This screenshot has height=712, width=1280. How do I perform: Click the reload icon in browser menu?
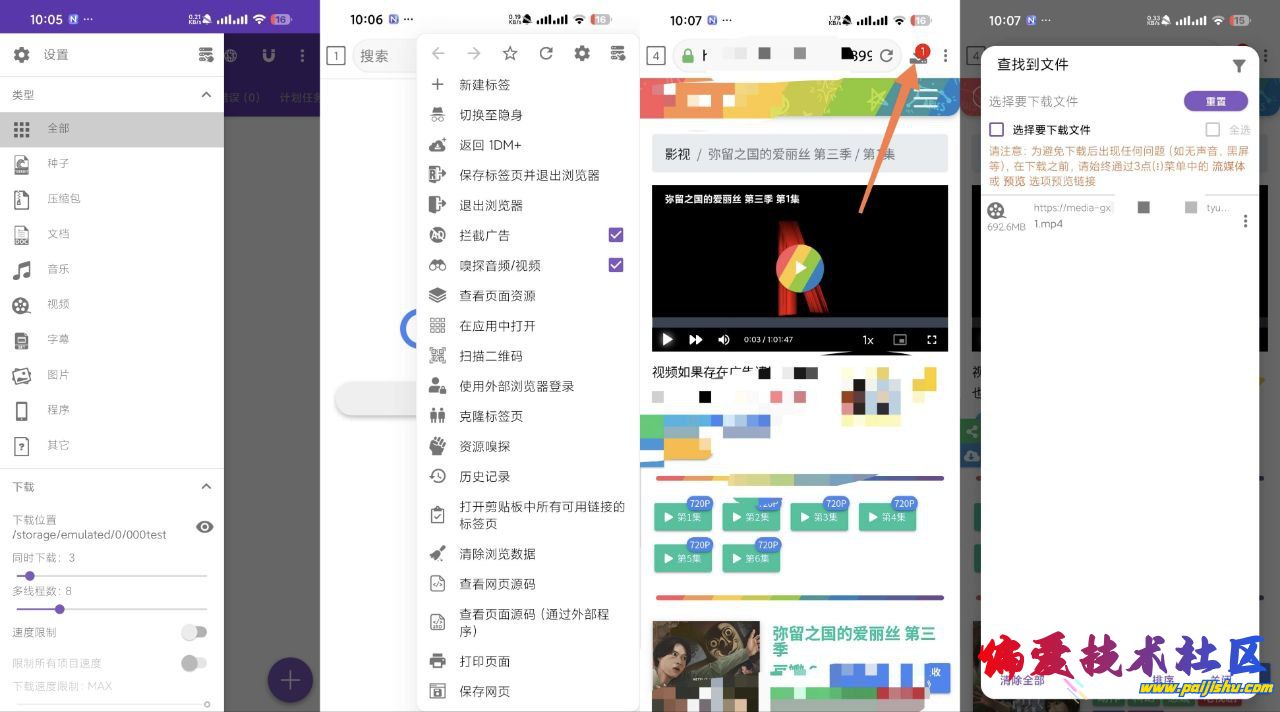tap(546, 54)
